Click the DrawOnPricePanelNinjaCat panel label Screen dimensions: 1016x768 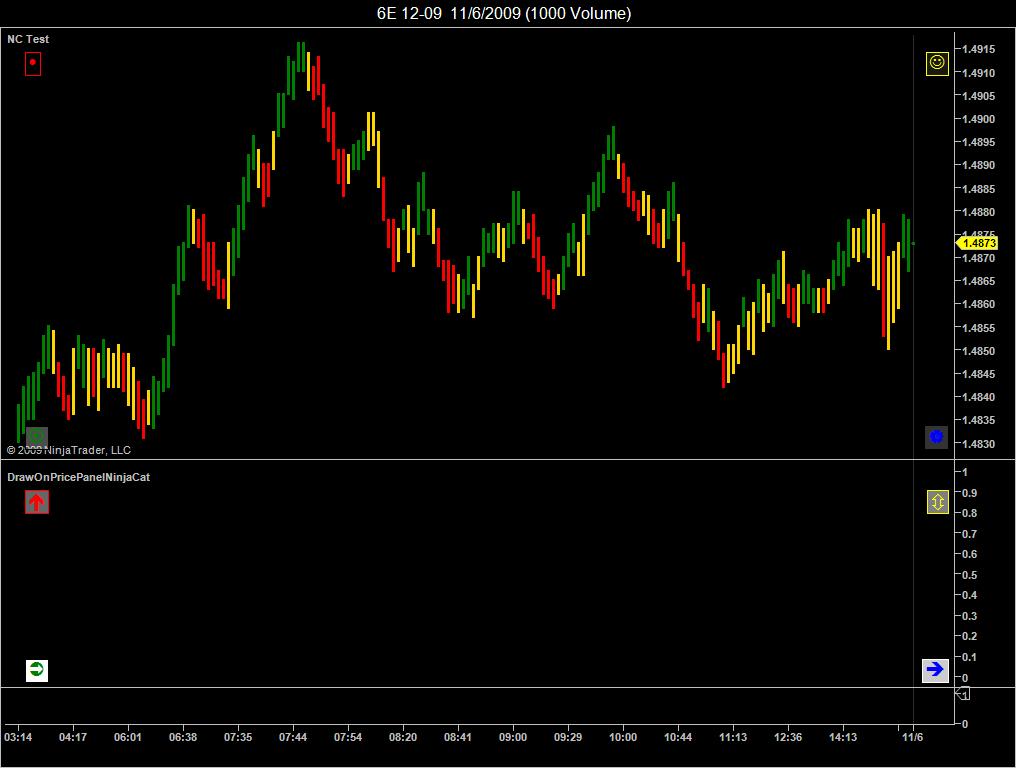(78, 477)
